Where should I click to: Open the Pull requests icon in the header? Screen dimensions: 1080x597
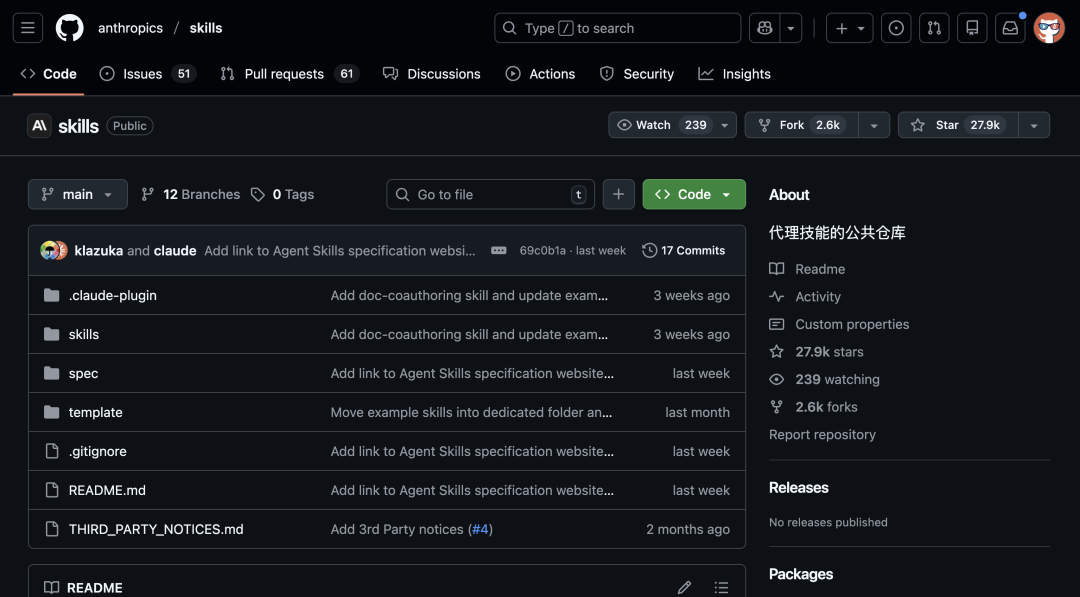point(934,28)
